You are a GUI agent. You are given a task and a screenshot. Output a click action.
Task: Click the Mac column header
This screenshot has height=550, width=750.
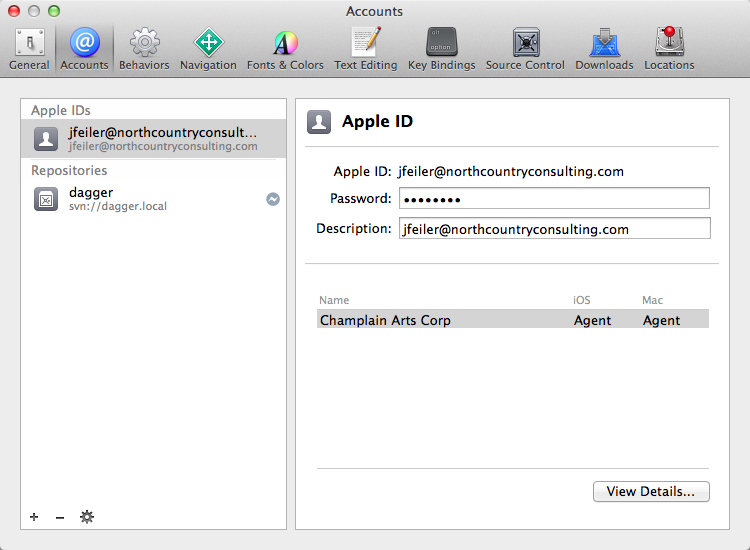tap(652, 300)
